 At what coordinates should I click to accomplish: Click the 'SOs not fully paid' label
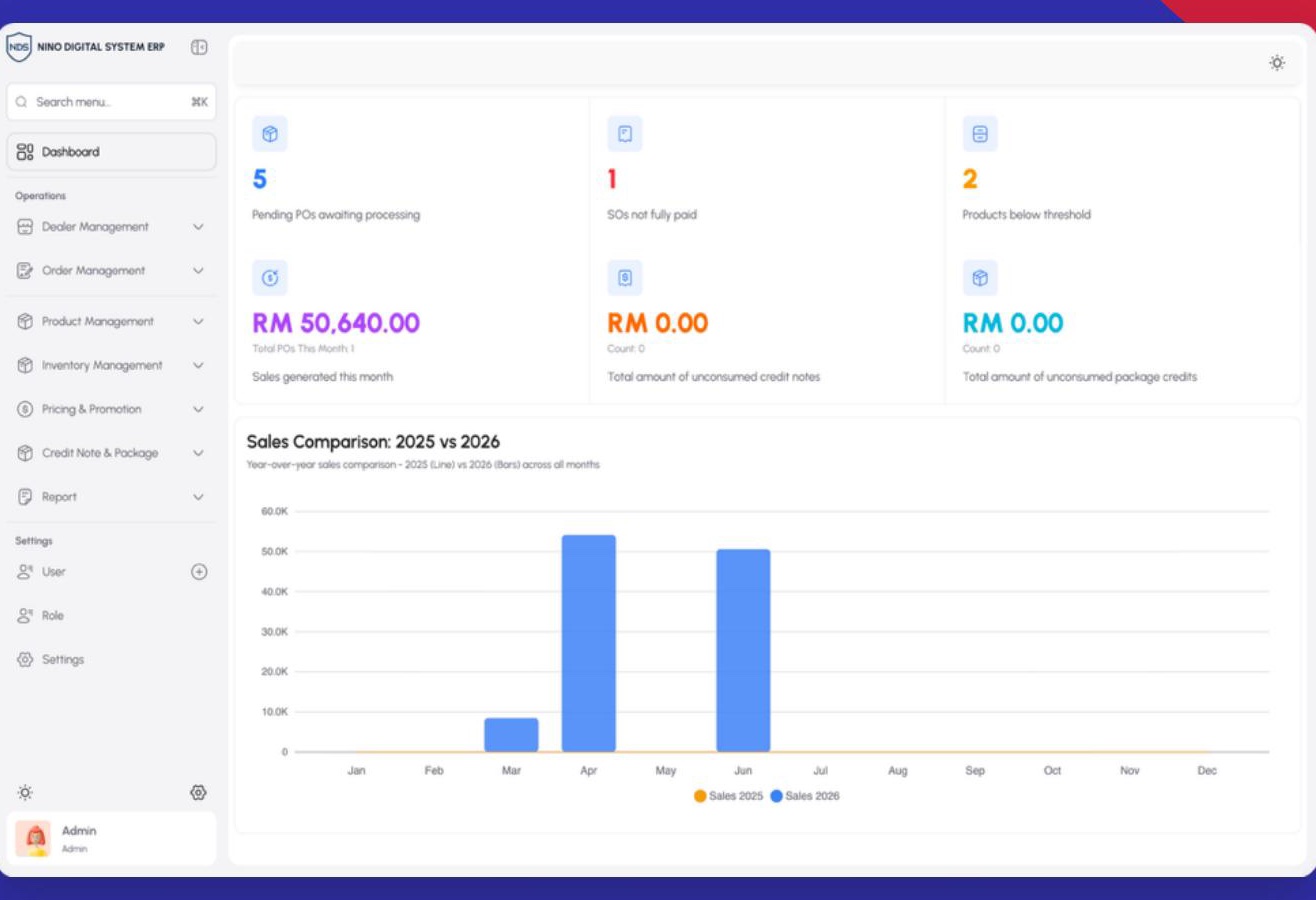652,215
